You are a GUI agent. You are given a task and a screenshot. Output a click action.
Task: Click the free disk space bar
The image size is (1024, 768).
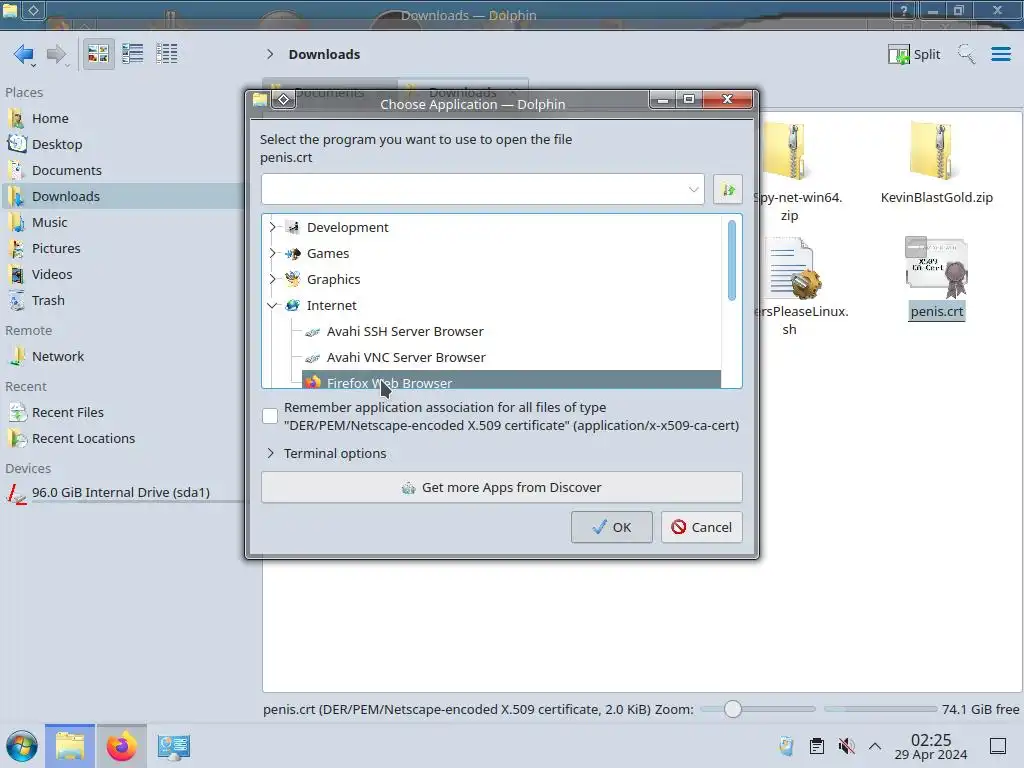coord(880,709)
